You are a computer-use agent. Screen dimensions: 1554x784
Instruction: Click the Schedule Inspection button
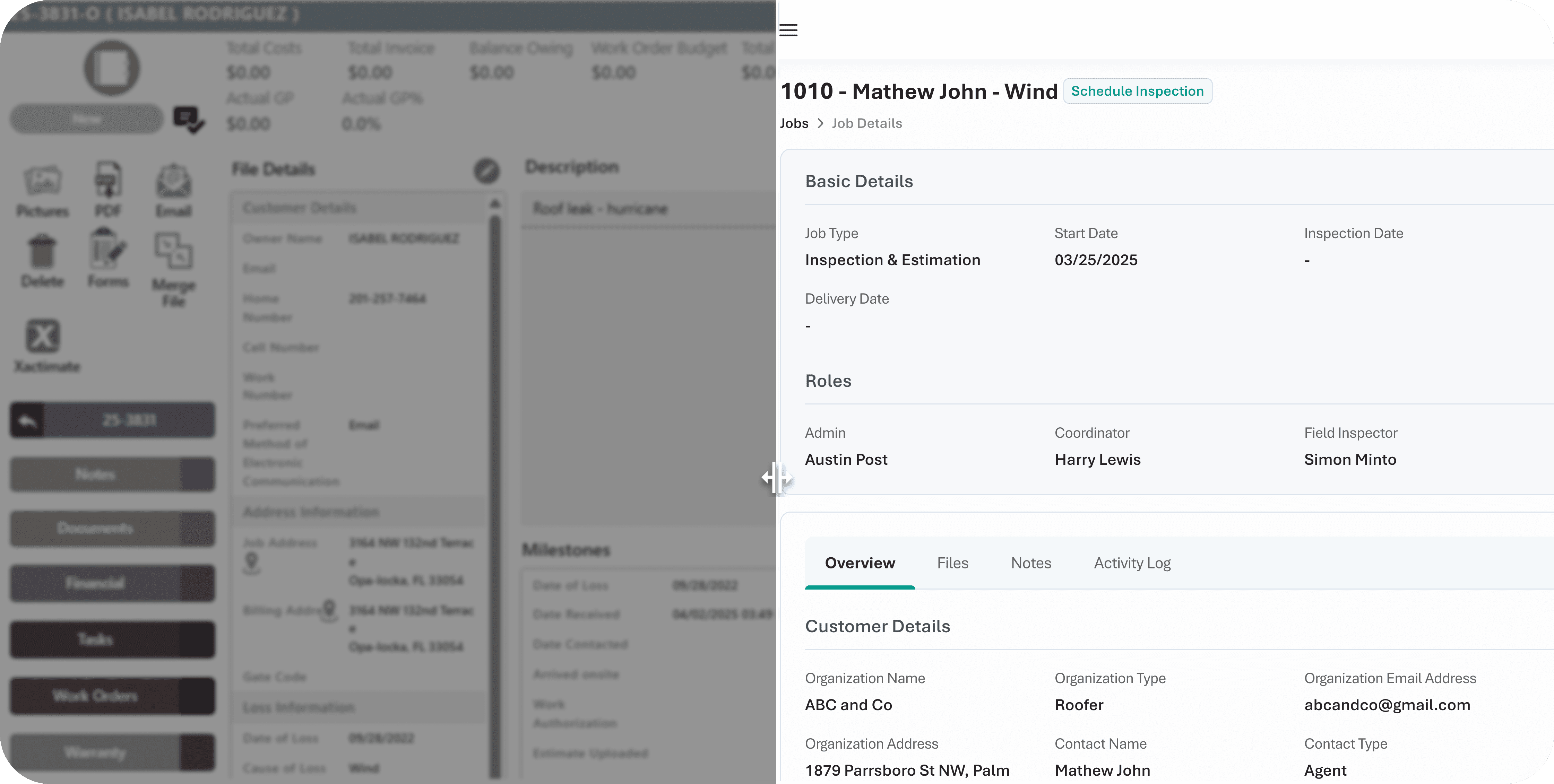1137,91
